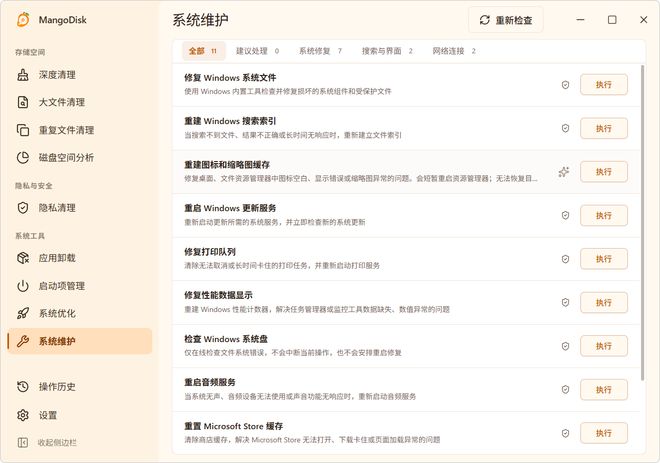Switch to the 网络连接 tab
This screenshot has height=463, width=660.
(454, 51)
